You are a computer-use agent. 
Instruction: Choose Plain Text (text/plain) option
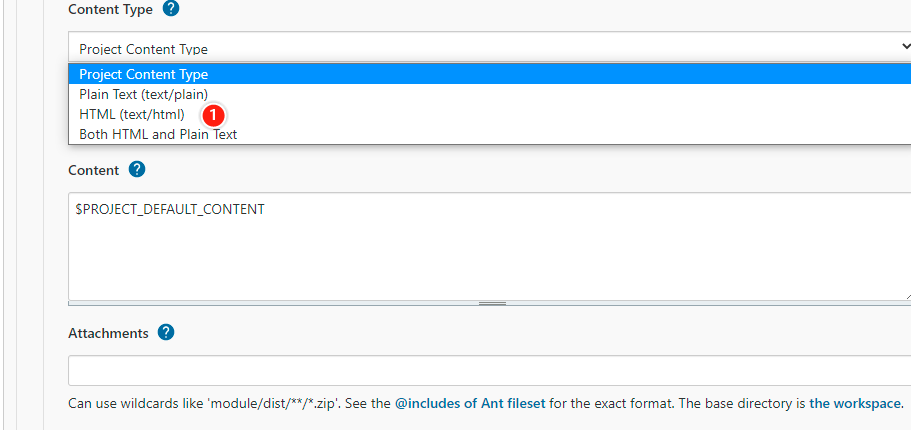pos(143,94)
